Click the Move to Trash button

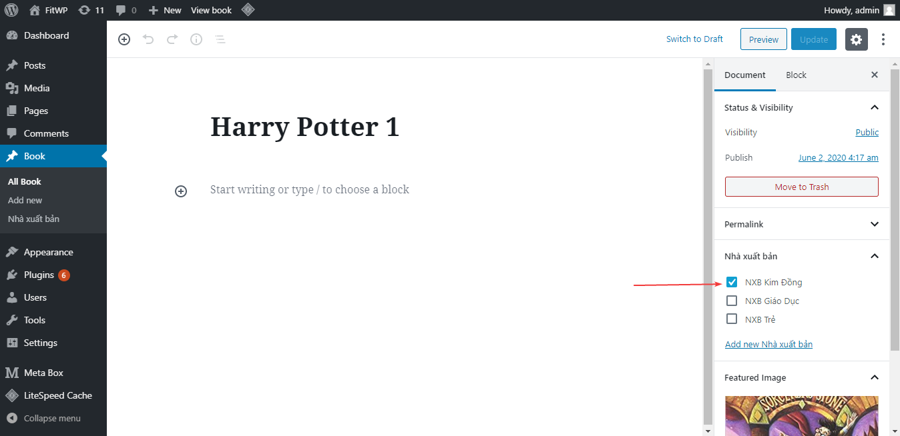point(801,187)
